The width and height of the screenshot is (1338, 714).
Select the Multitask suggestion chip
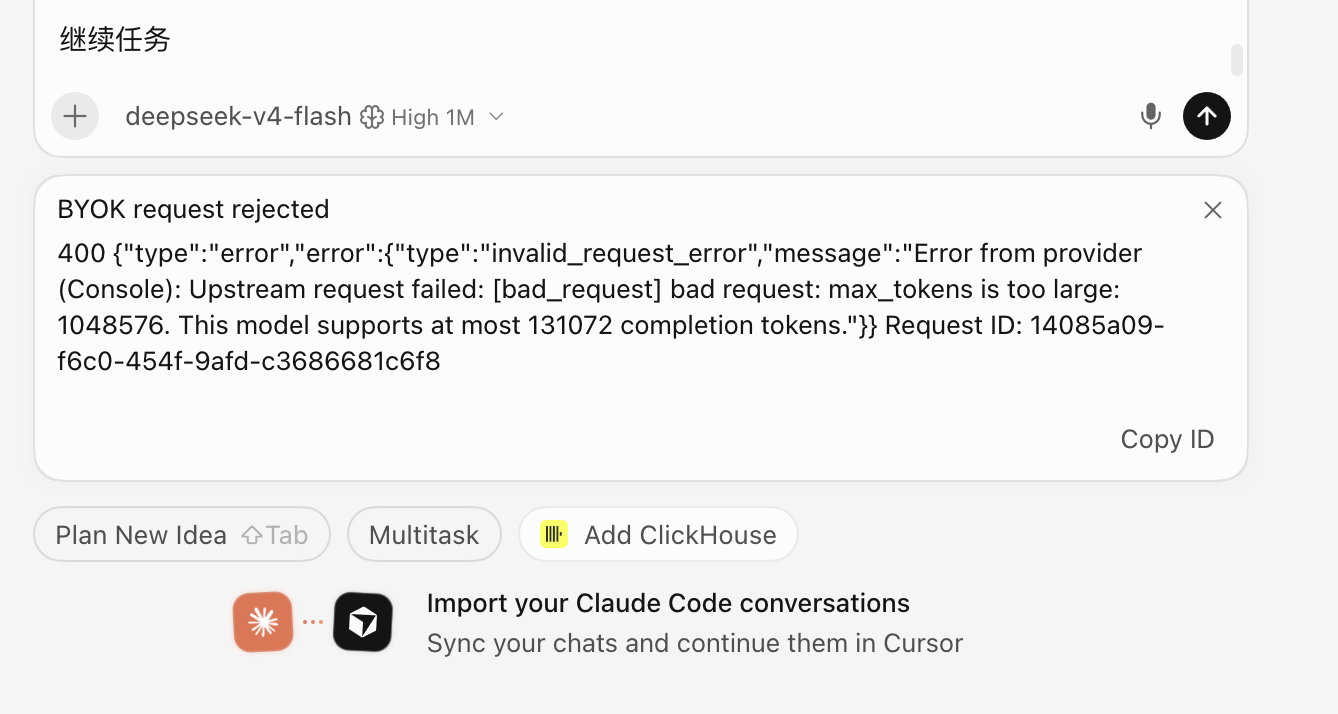click(x=424, y=535)
